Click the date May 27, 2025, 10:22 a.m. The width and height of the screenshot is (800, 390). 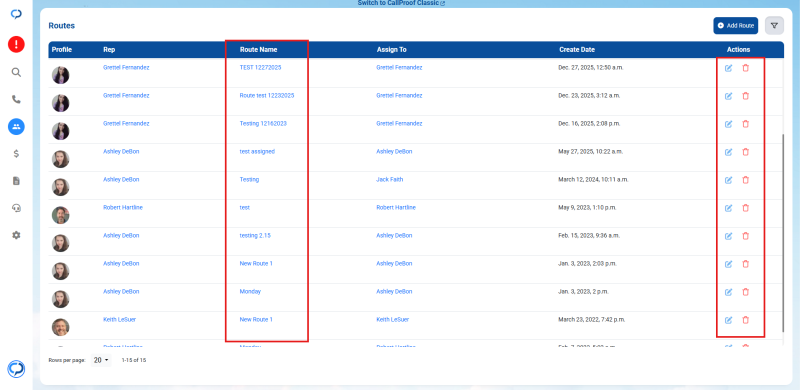click(x=589, y=152)
